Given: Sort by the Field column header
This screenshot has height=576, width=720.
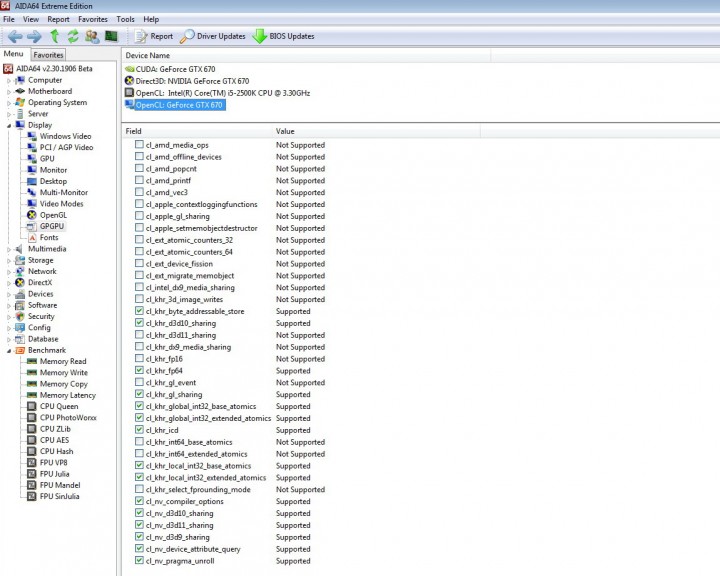Looking at the screenshot, I should [197, 131].
